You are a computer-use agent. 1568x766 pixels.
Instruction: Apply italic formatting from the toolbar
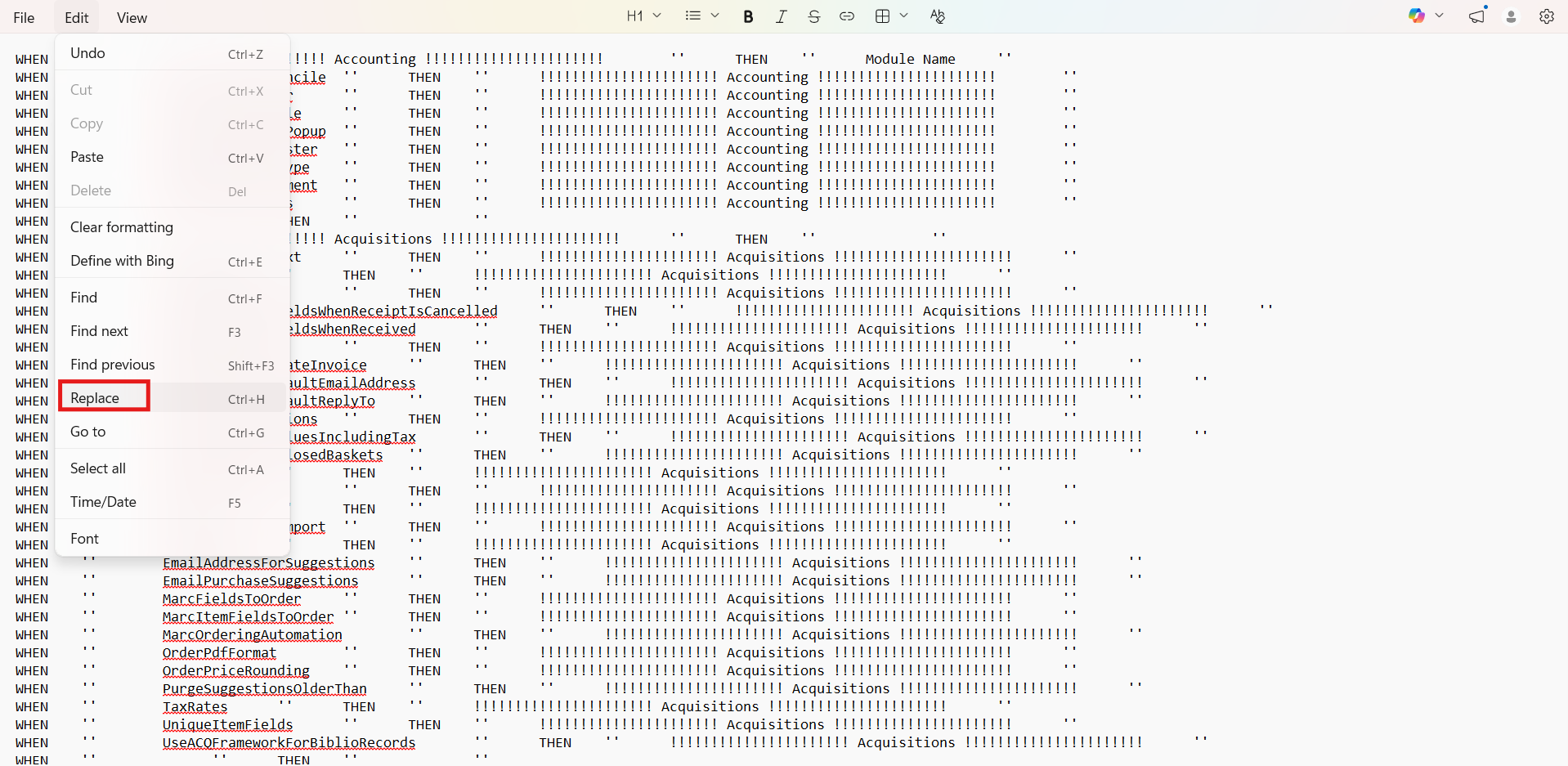click(781, 16)
